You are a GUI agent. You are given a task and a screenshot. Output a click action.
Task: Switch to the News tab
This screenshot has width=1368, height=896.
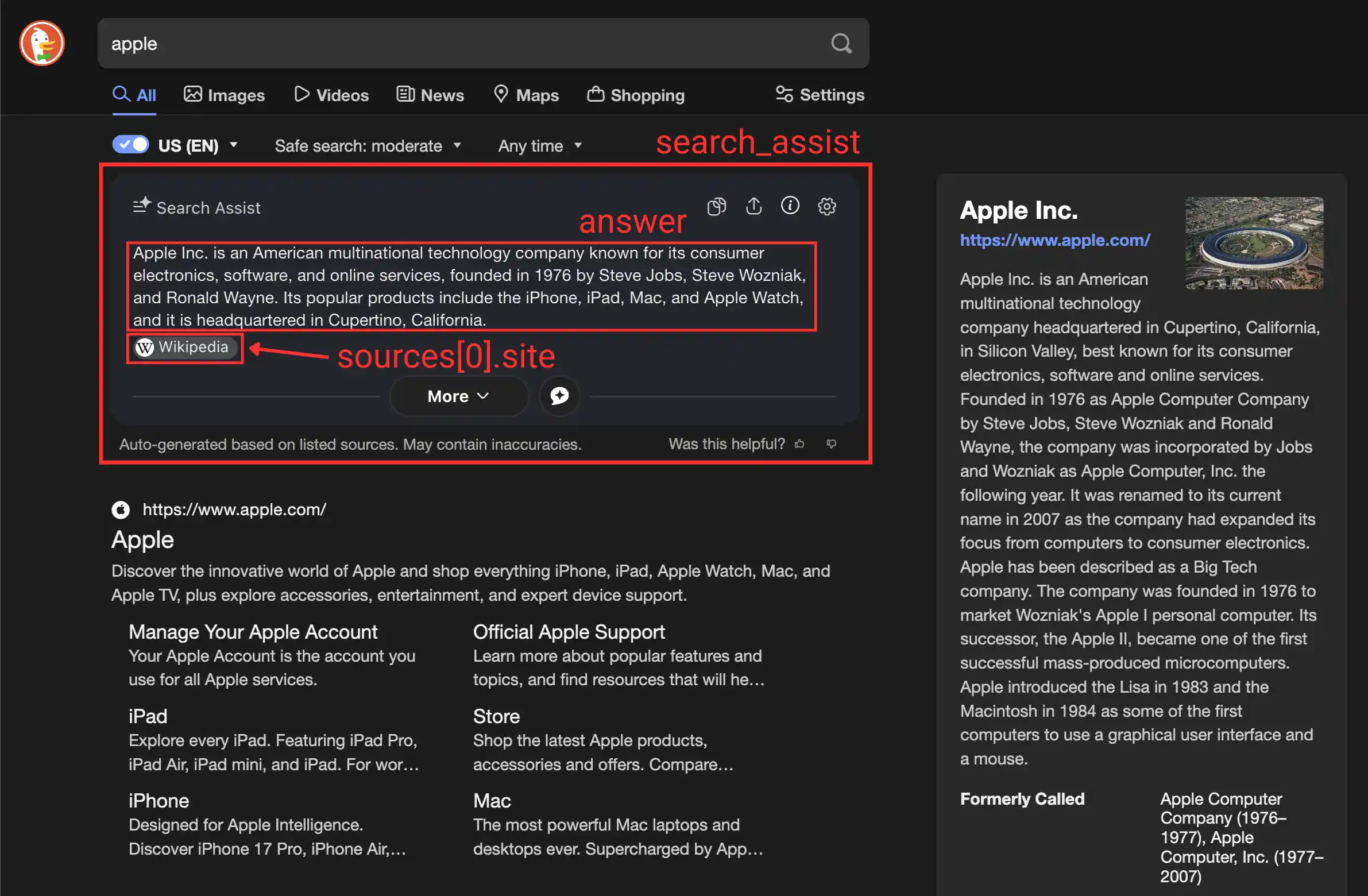430,95
